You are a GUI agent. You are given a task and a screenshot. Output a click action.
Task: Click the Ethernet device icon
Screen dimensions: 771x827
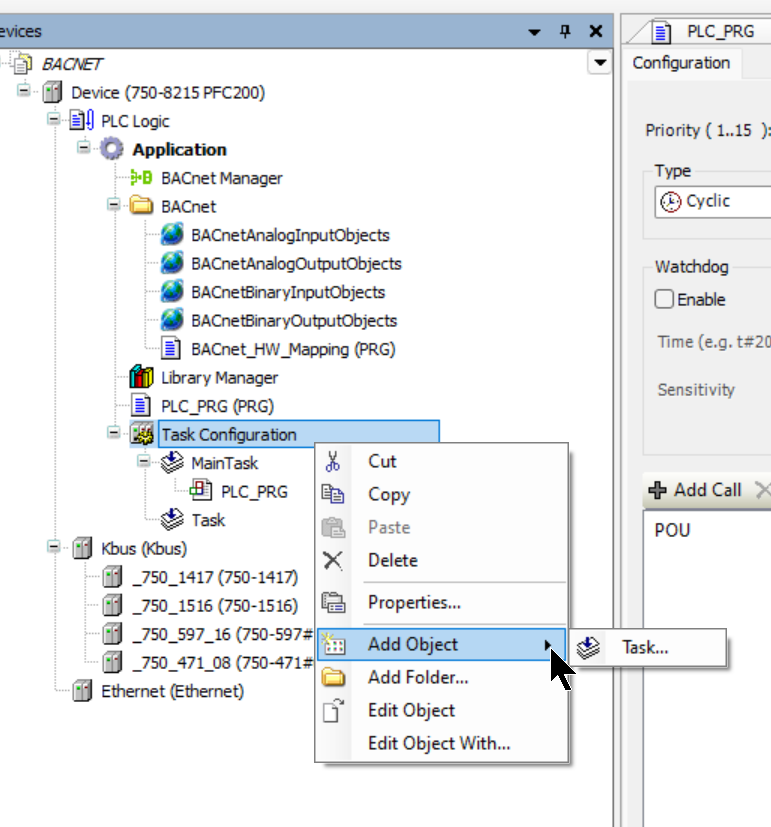(x=82, y=690)
